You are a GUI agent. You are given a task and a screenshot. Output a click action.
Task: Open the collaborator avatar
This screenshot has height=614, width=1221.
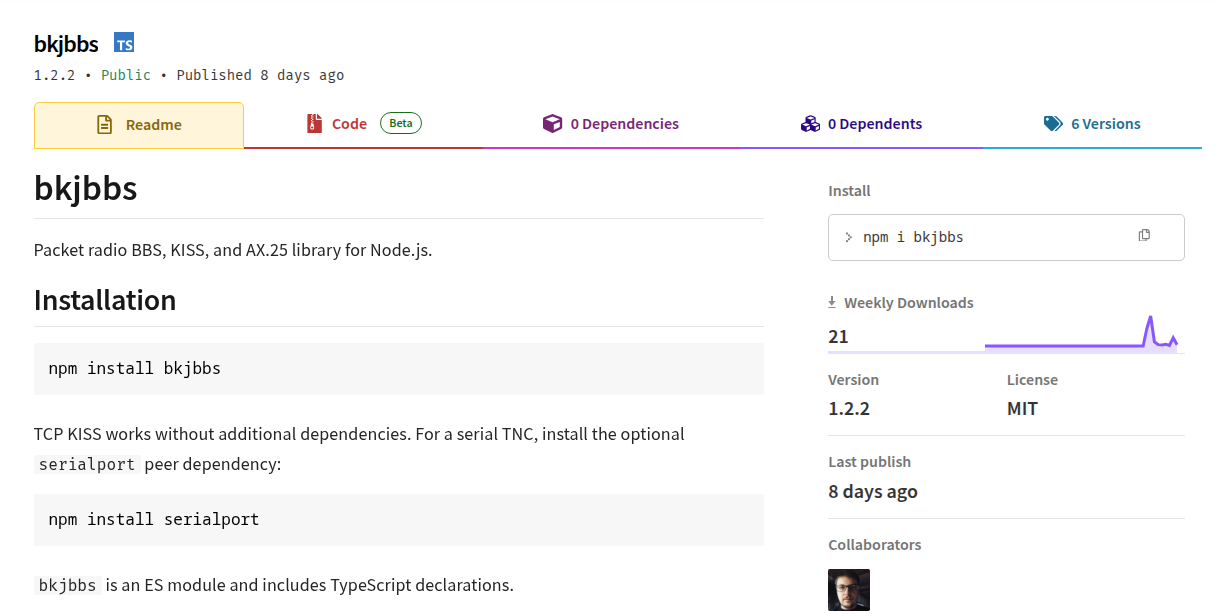tap(849, 590)
